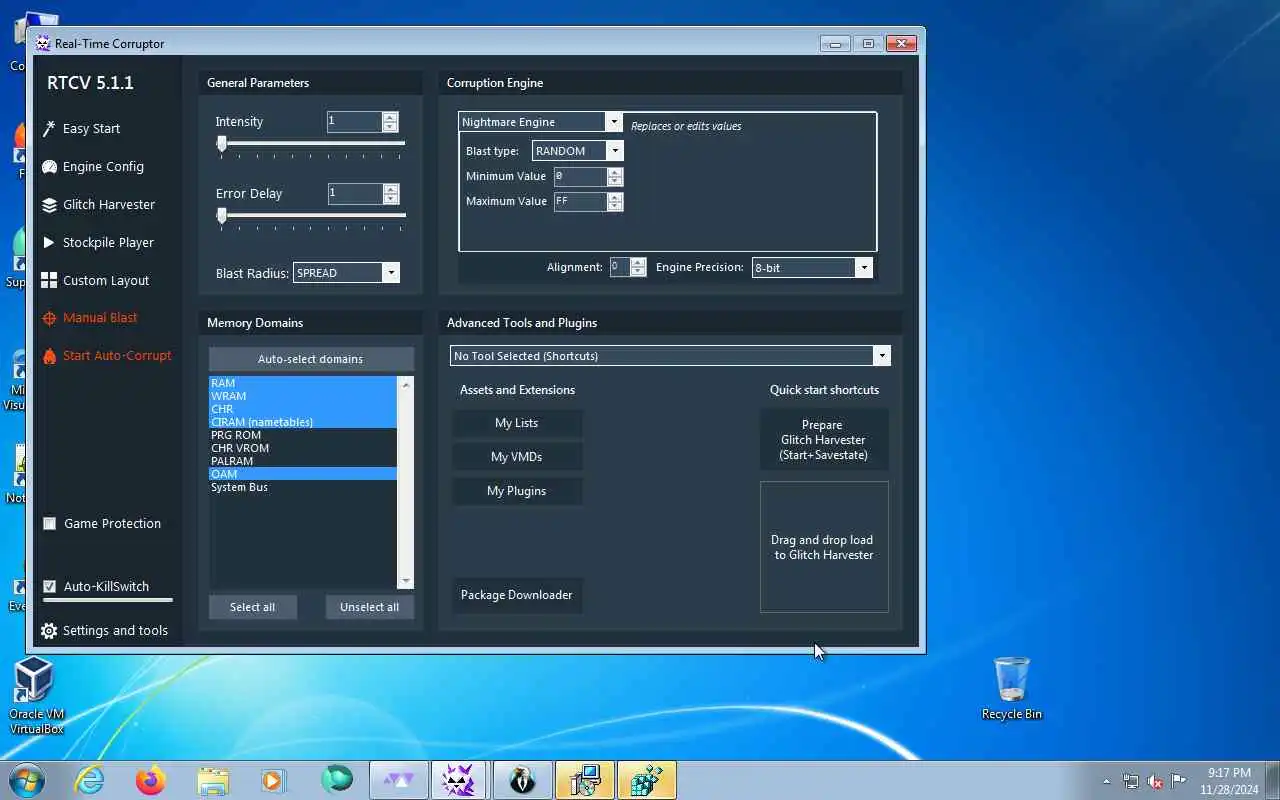This screenshot has width=1280, height=800.
Task: Deselect WRAM memory domain
Action: pos(303,396)
